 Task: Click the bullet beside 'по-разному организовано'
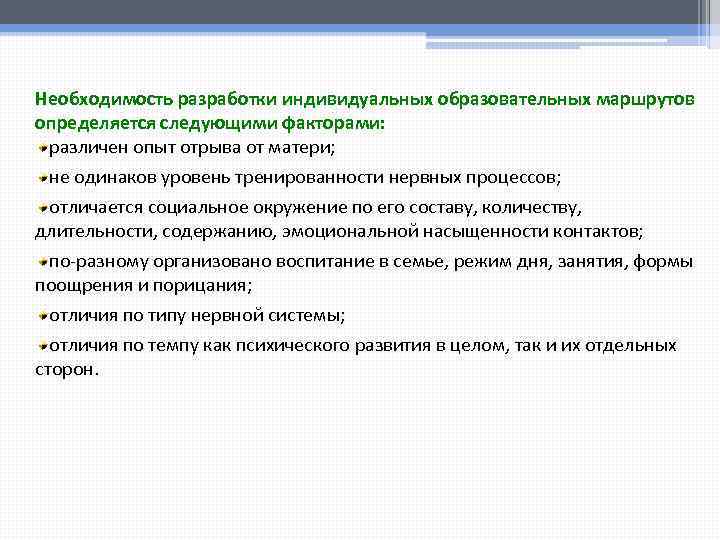[43, 262]
